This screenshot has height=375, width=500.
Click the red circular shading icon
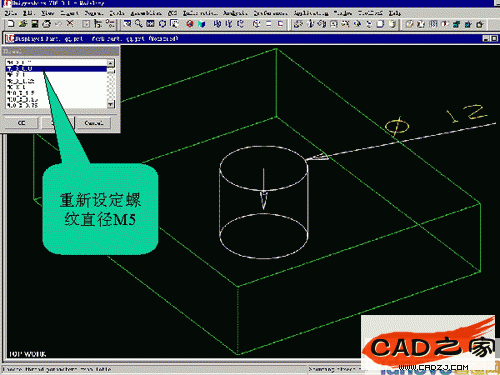[190, 24]
